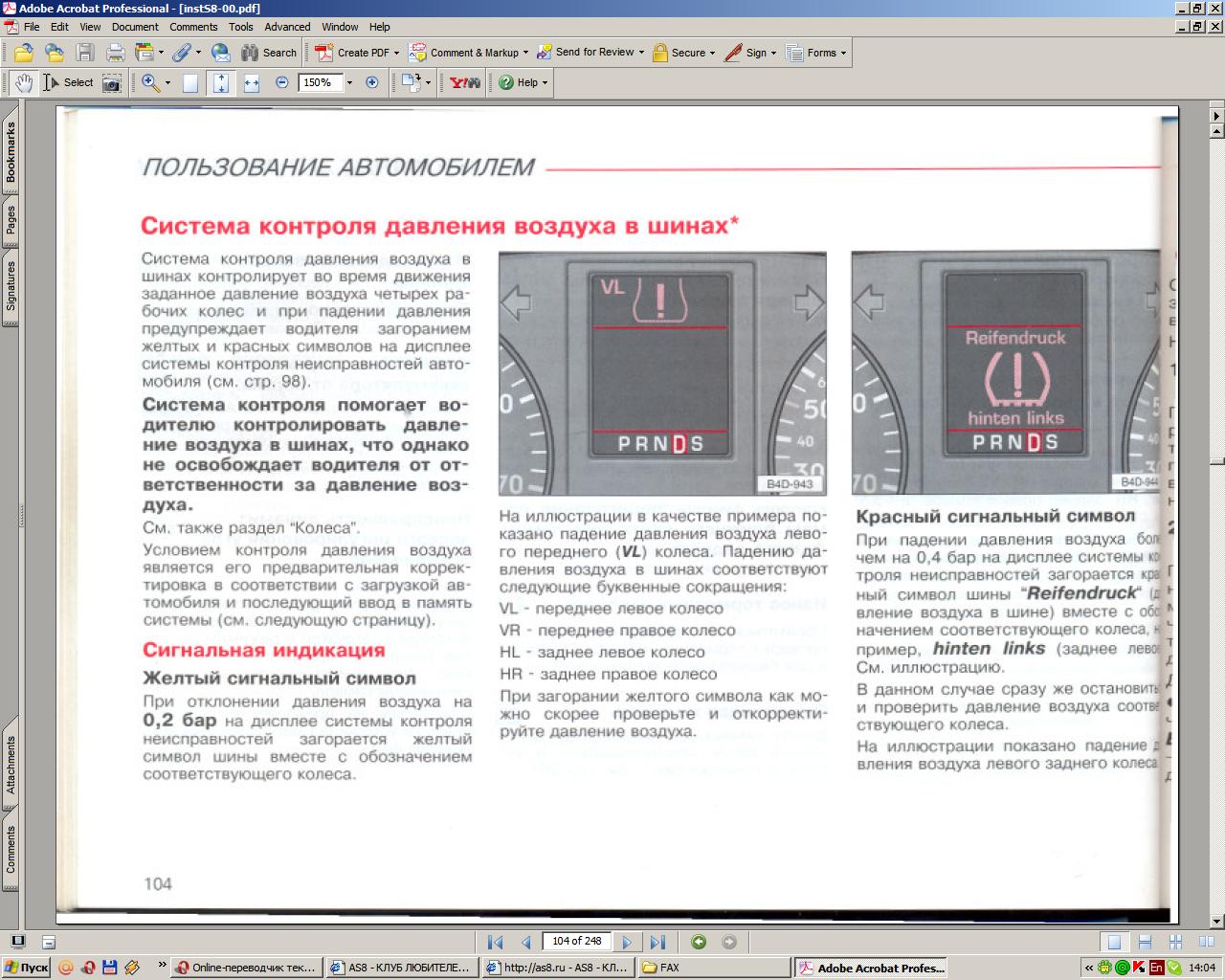
Task: Go to the last page
Action: click(x=657, y=942)
